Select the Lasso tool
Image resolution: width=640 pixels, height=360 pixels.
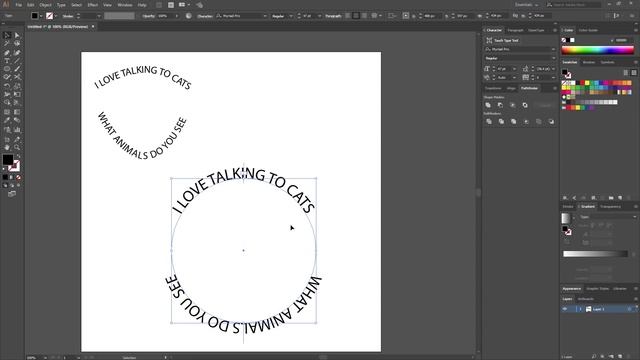(x=17, y=44)
